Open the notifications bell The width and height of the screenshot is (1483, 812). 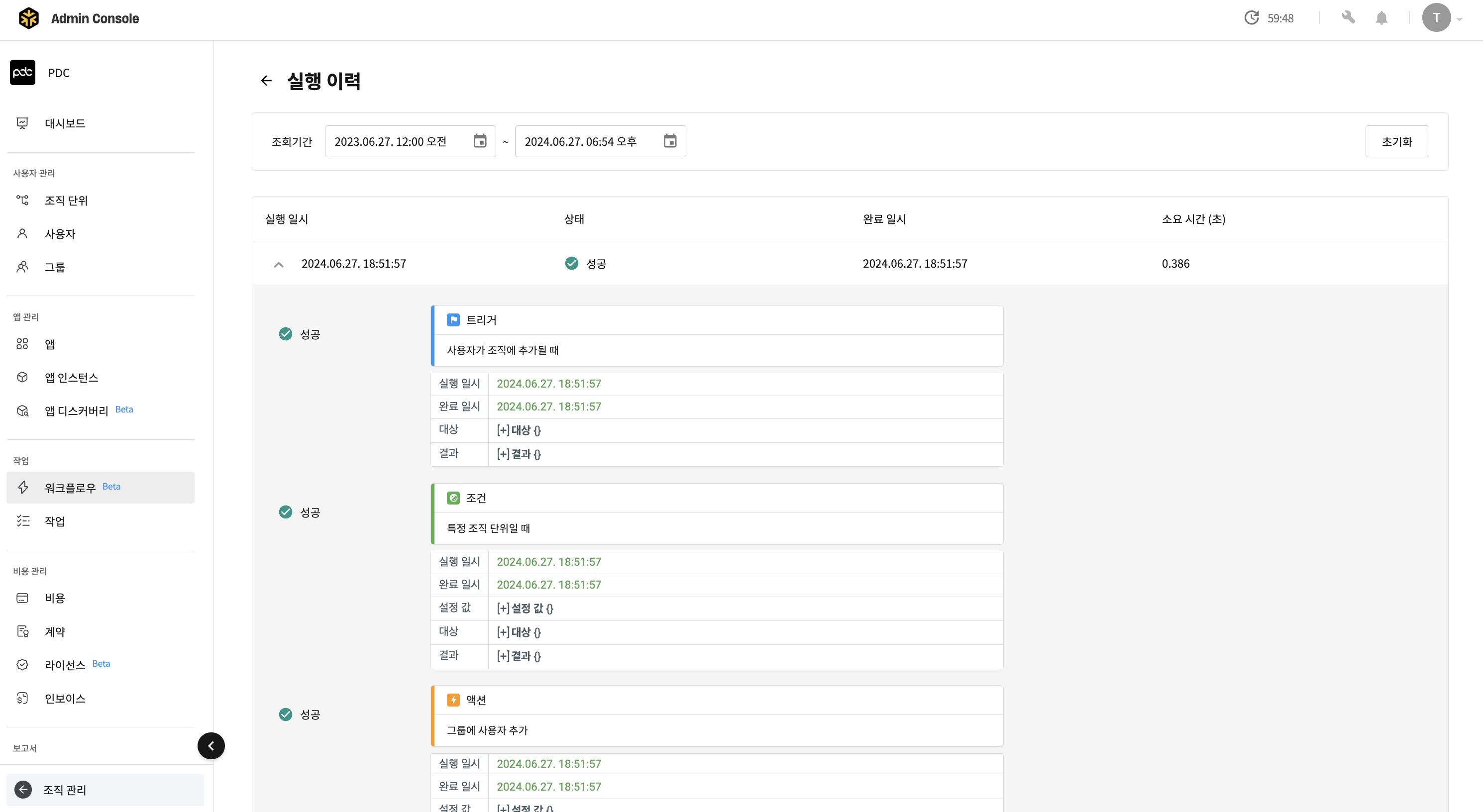(1381, 18)
